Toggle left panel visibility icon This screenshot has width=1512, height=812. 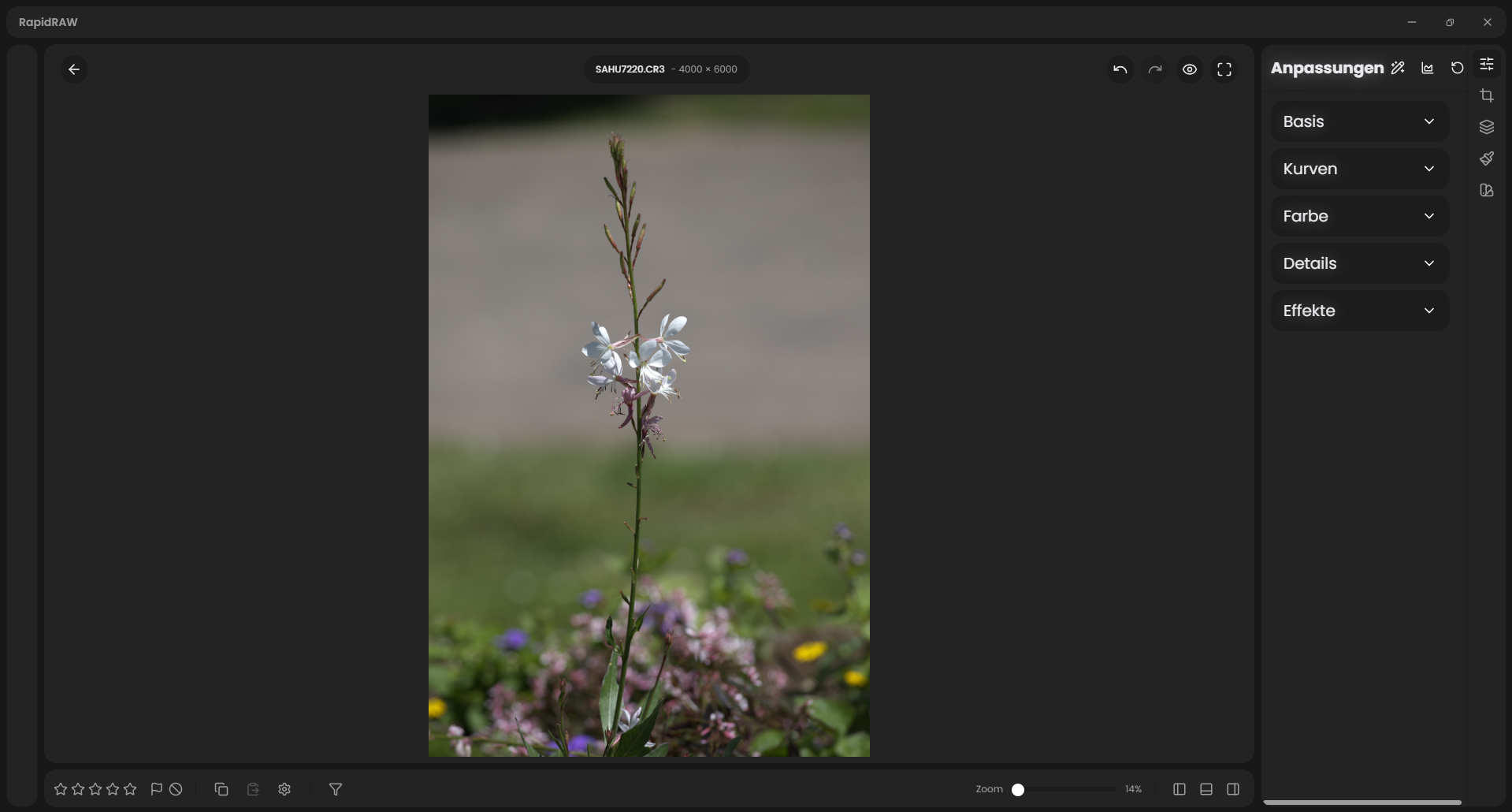click(1180, 789)
